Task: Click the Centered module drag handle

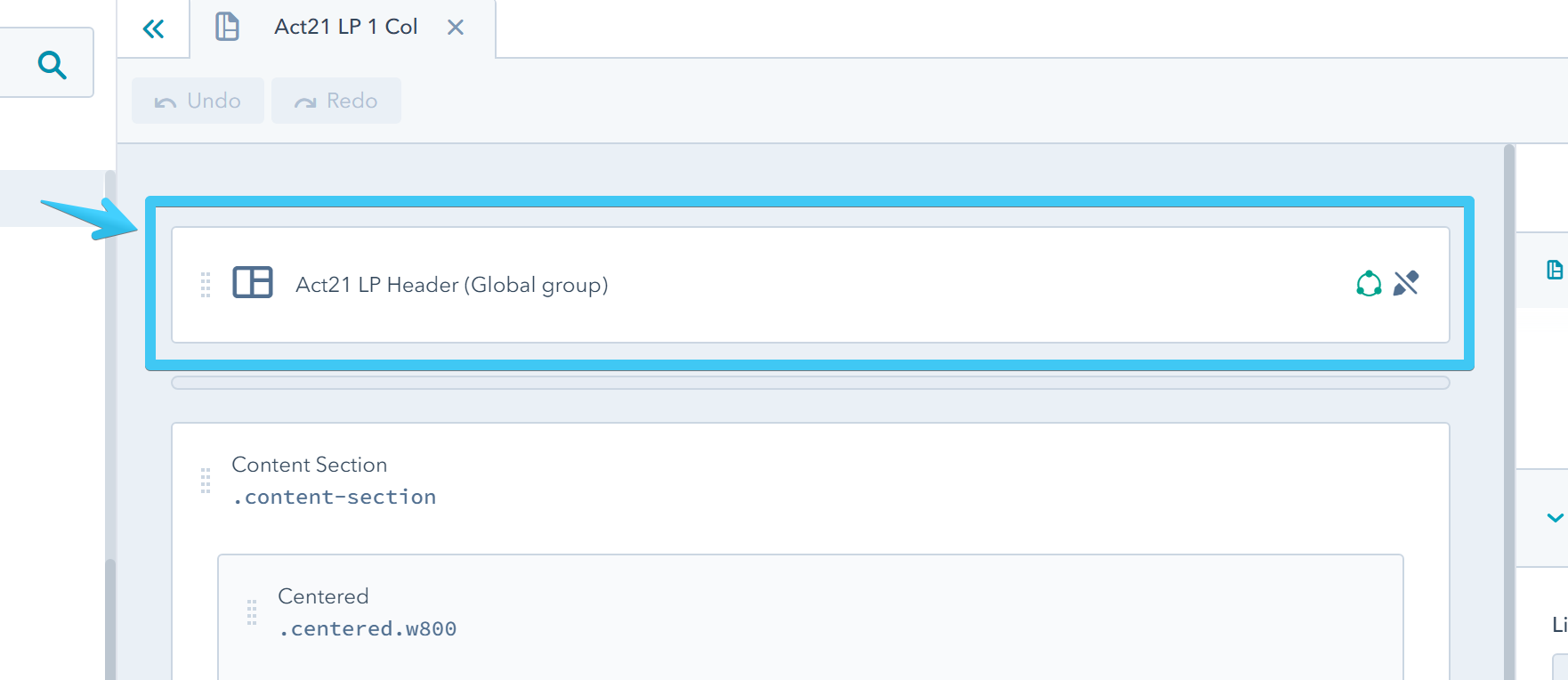Action: pos(252,612)
